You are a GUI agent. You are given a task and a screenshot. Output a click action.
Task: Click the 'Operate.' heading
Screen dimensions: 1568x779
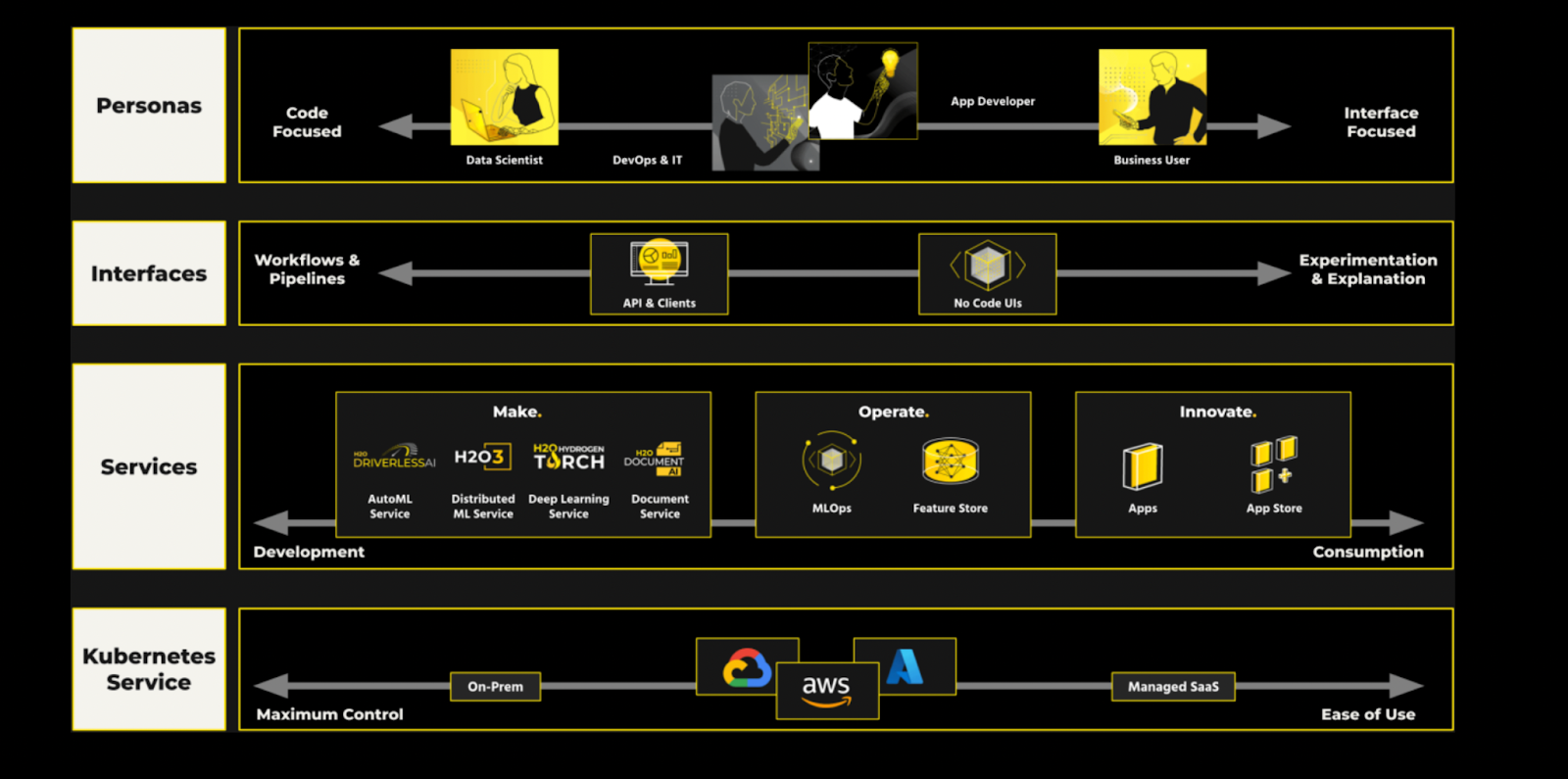tap(894, 412)
